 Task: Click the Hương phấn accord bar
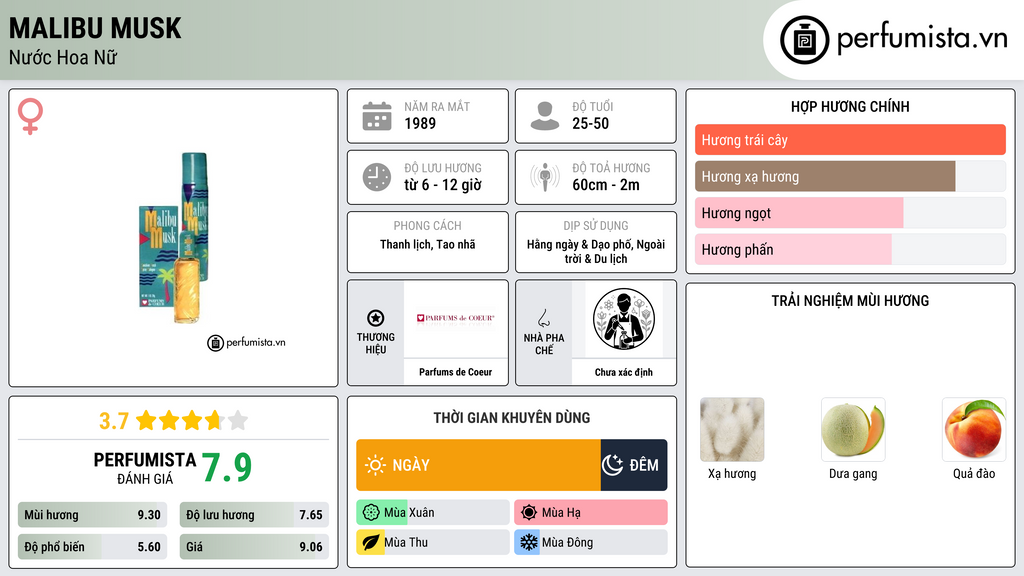tap(850, 249)
